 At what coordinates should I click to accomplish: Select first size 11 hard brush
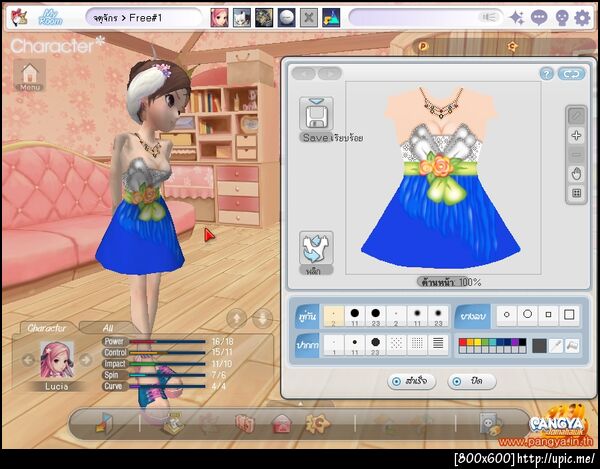[355, 316]
